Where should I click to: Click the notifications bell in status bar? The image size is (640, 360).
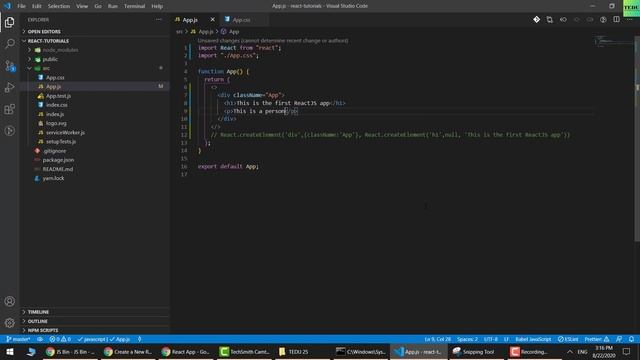(631, 339)
